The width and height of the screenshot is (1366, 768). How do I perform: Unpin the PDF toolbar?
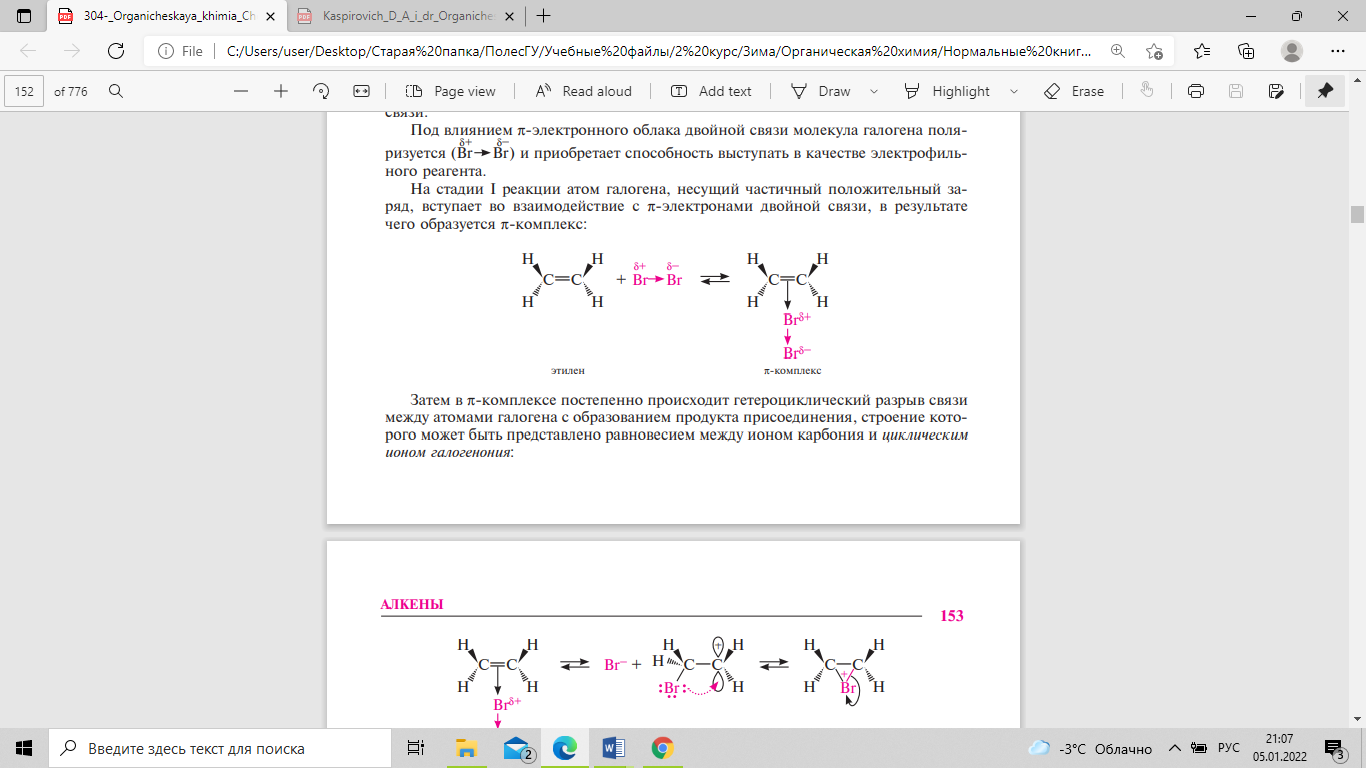coord(1325,91)
